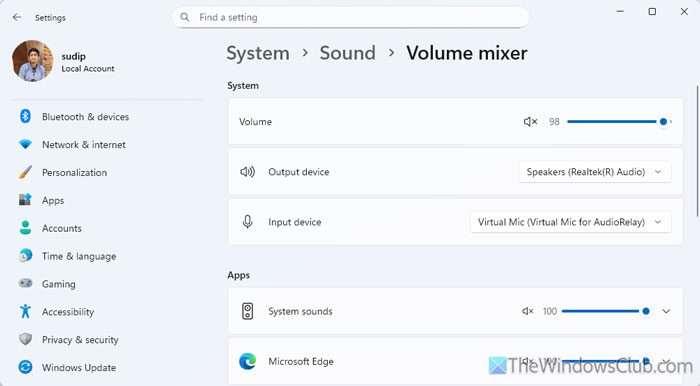Click the sudip Local Account name
Image resolution: width=700 pixels, height=386 pixels.
pos(88,62)
